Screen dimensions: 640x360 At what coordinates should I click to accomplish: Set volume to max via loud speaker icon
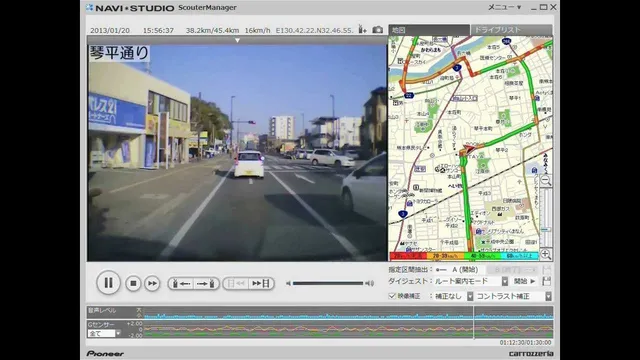pos(370,283)
